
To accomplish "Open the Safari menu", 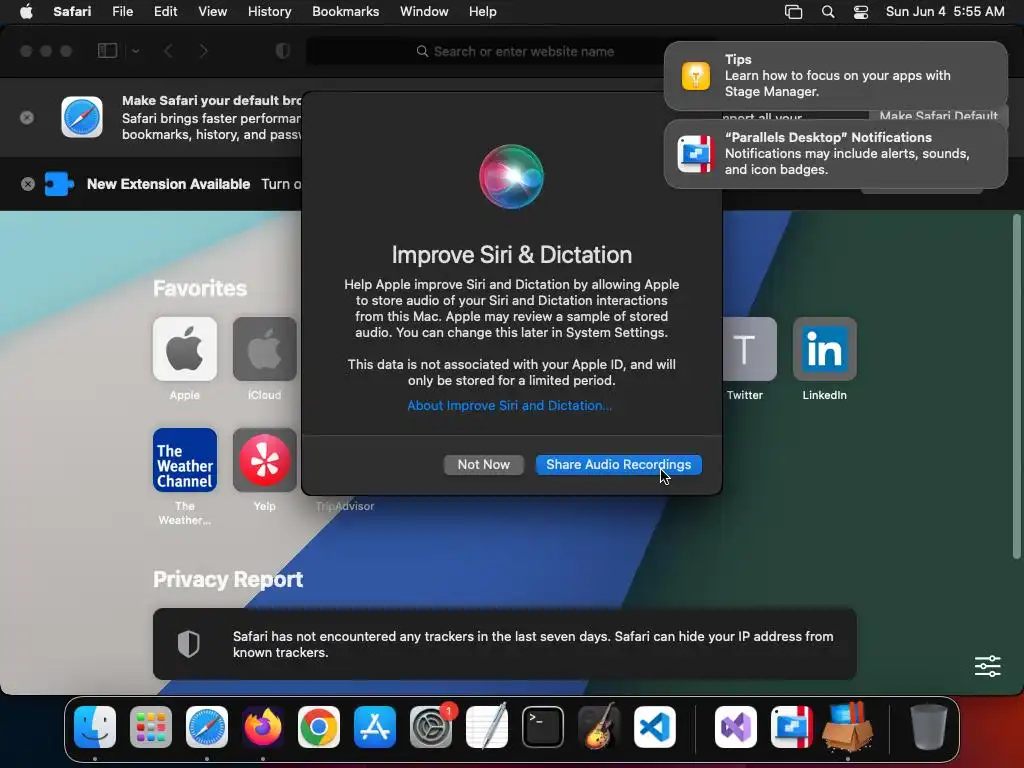I will coord(72,11).
